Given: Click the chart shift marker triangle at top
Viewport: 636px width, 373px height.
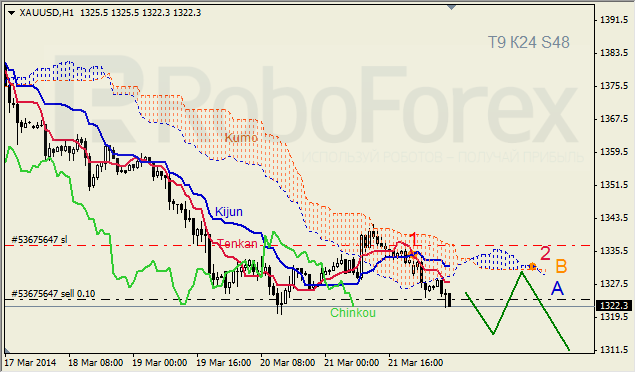Looking at the screenshot, I should point(451,7).
